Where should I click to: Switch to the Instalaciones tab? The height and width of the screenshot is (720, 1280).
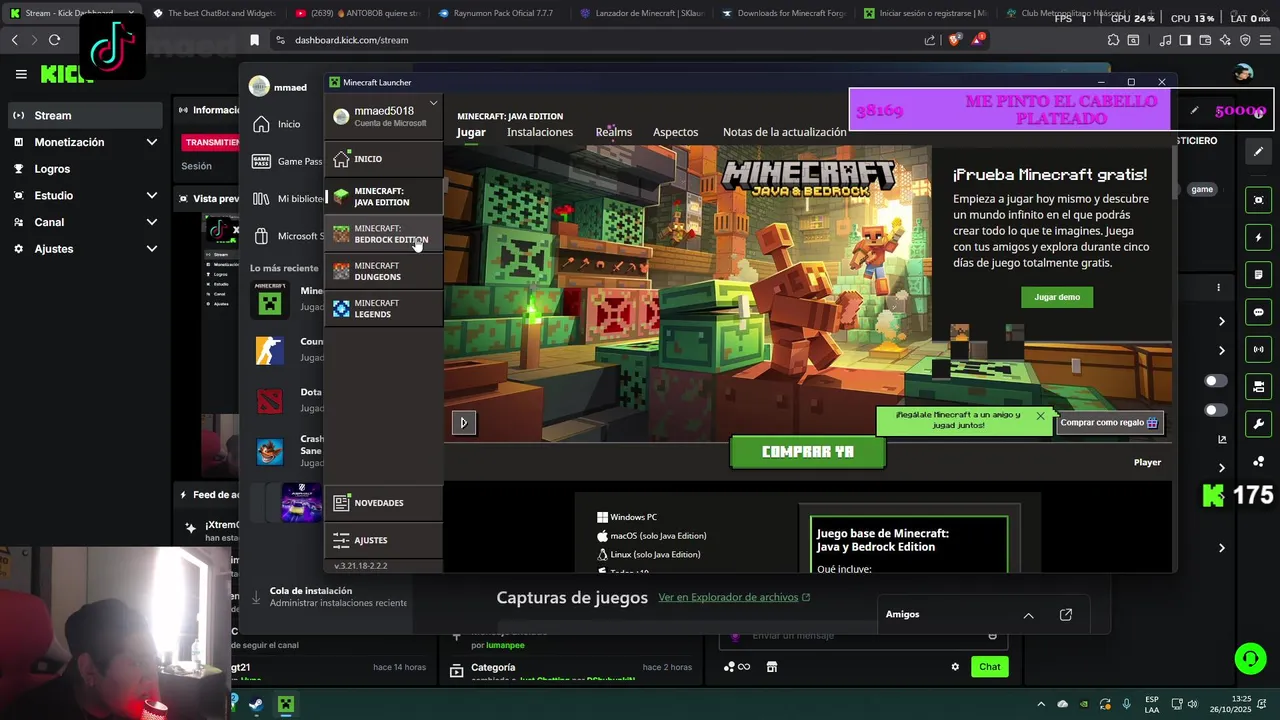point(540,132)
